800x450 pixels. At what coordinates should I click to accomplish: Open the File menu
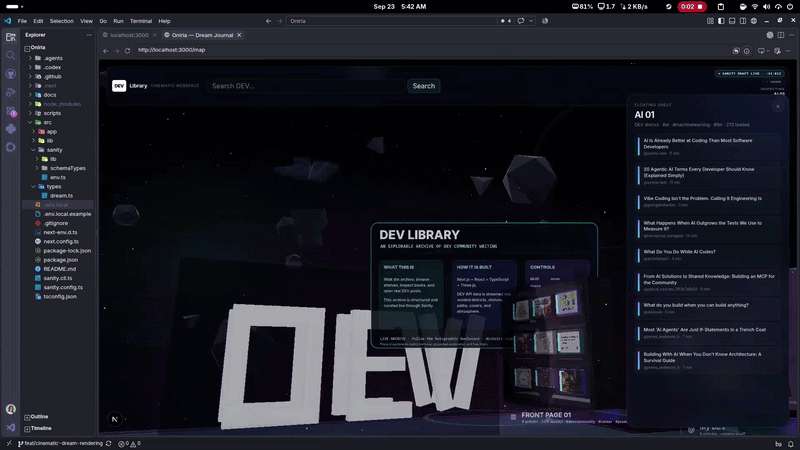coord(22,21)
